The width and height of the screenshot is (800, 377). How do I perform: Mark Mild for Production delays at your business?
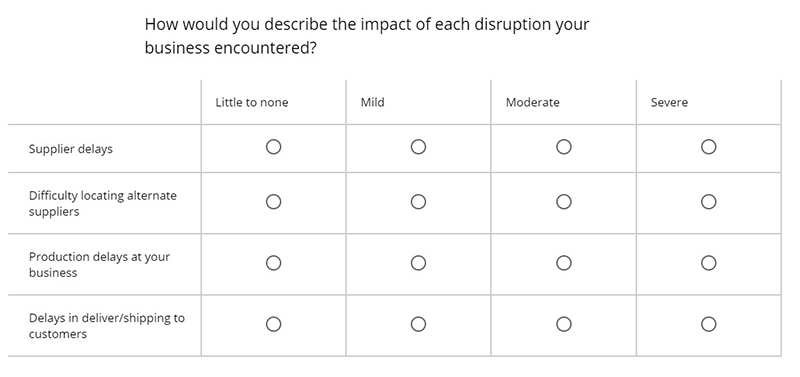tap(418, 263)
